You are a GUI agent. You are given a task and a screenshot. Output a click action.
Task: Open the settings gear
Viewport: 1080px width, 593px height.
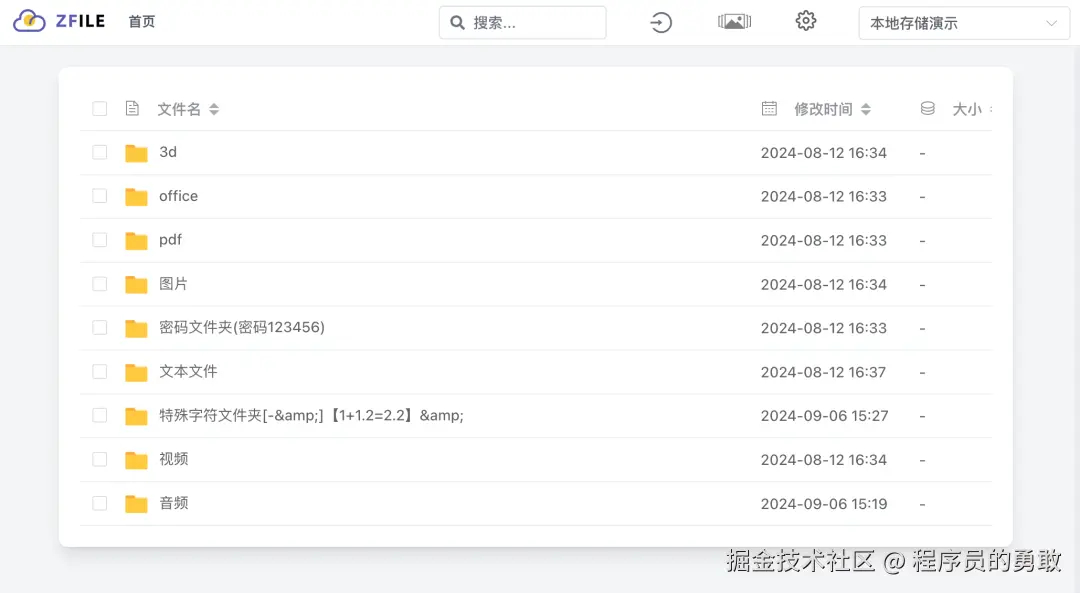pyautogui.click(x=805, y=20)
